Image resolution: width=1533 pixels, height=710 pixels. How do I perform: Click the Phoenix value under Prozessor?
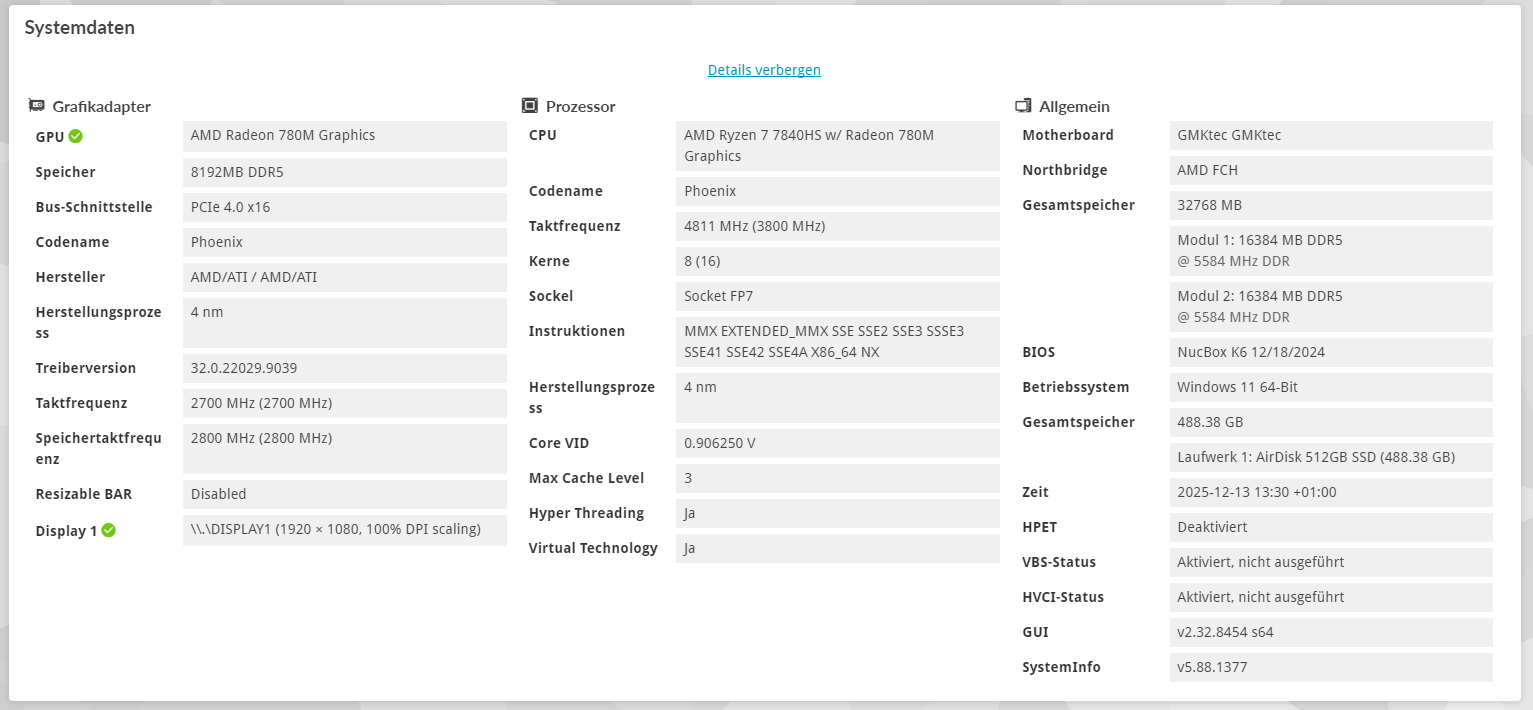coord(838,191)
